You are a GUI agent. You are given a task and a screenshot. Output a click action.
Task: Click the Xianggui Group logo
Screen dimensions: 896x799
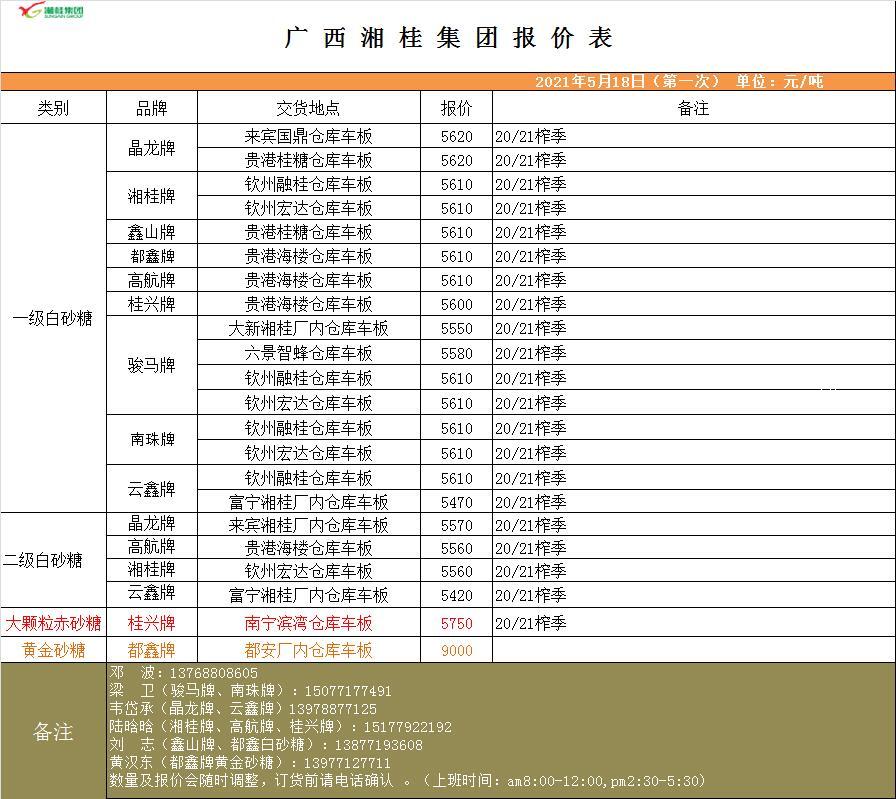tap(51, 12)
